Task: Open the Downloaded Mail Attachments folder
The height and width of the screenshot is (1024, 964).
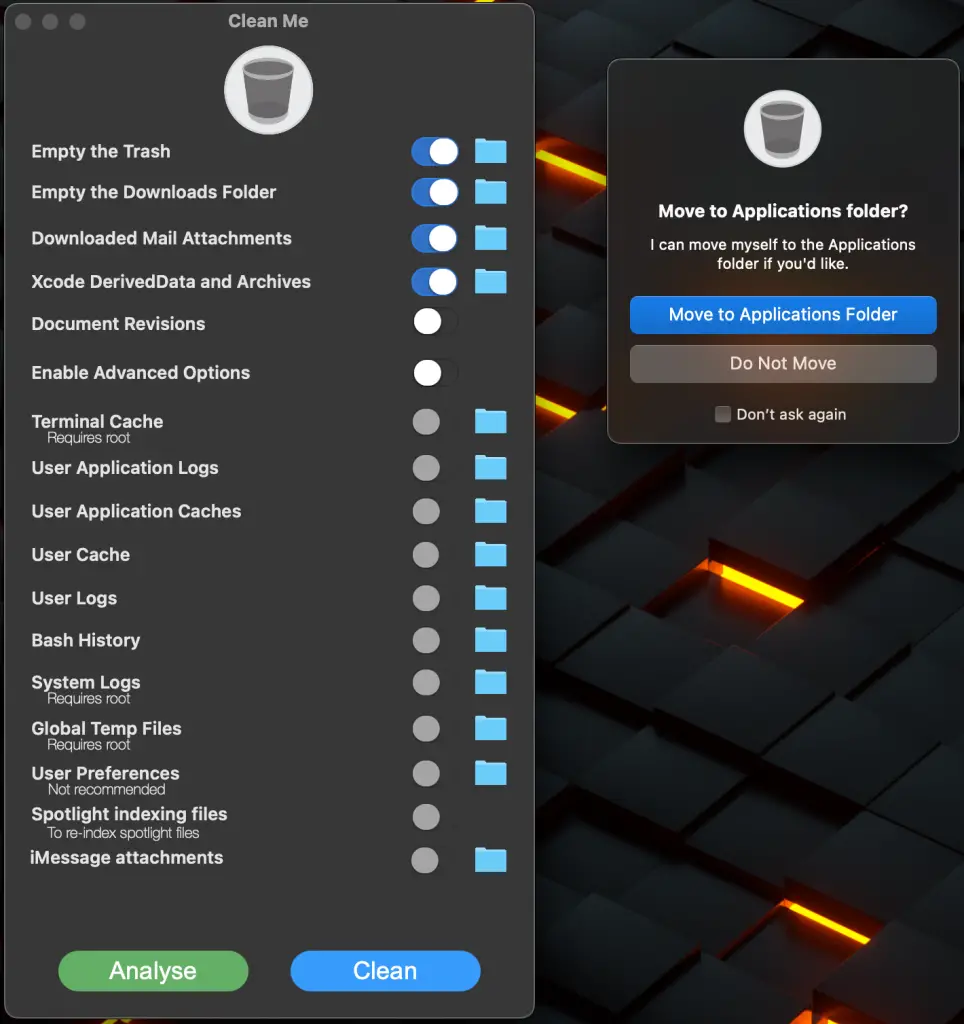Action: 490,238
